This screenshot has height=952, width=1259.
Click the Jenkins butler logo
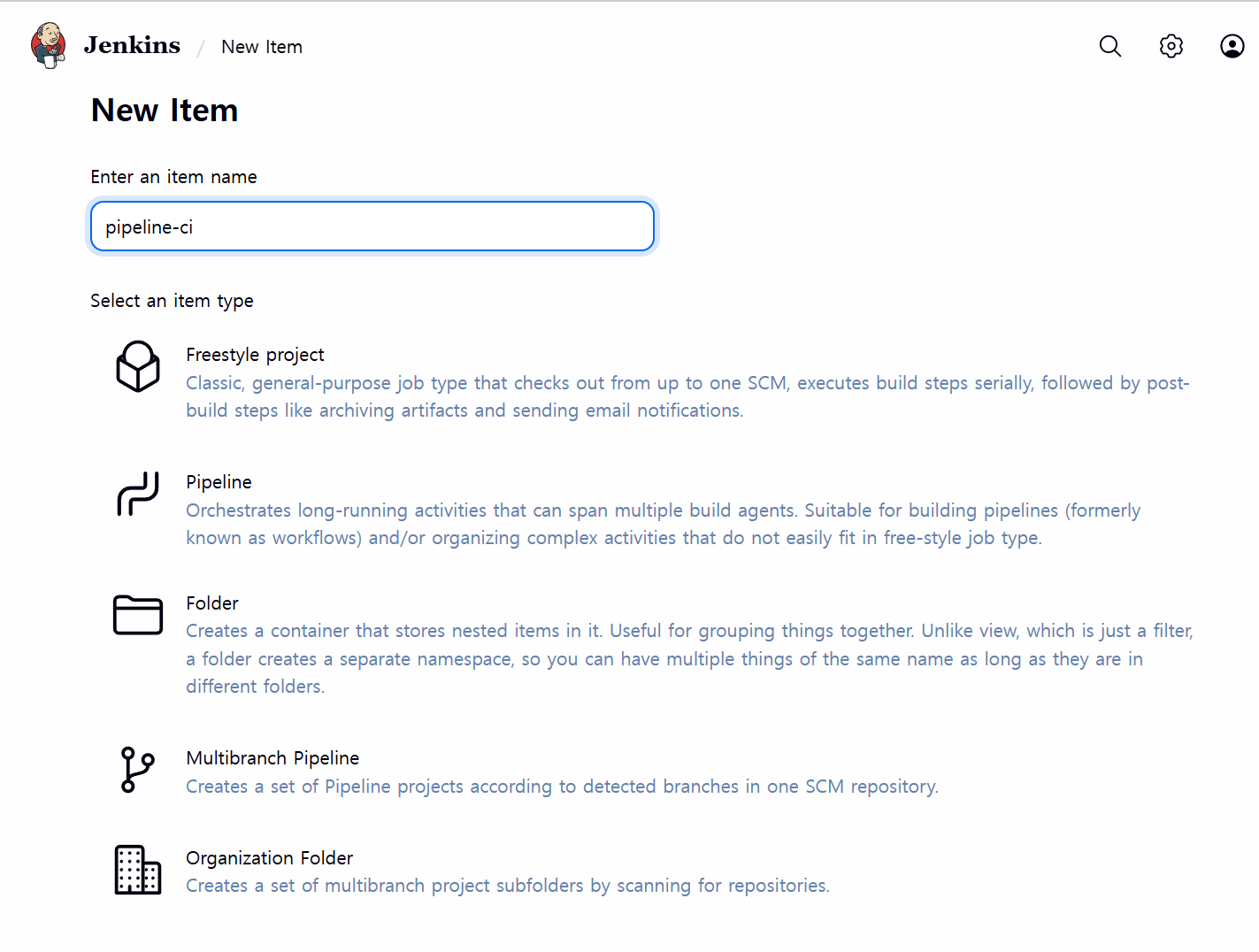click(x=49, y=45)
